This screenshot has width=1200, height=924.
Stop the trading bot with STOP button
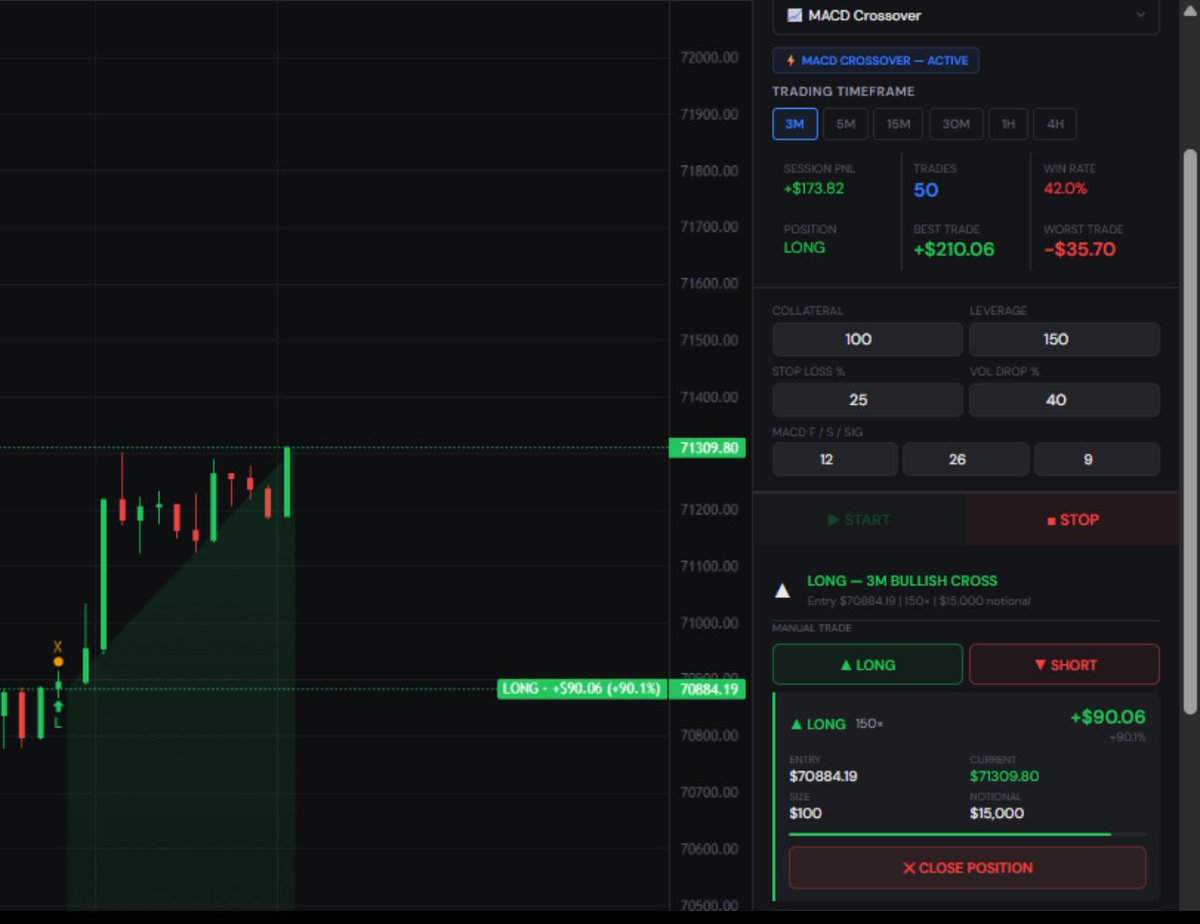pyautogui.click(x=1072, y=520)
